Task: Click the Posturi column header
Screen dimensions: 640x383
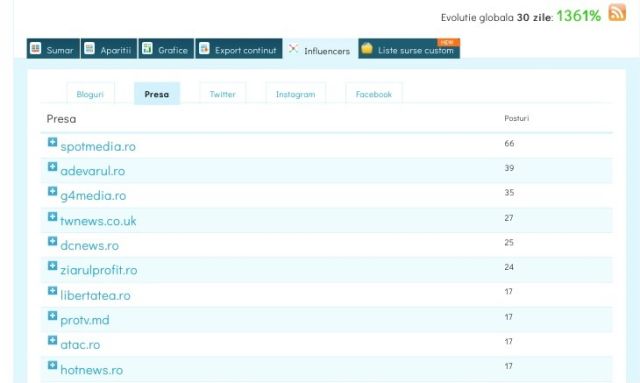Action: [517, 118]
